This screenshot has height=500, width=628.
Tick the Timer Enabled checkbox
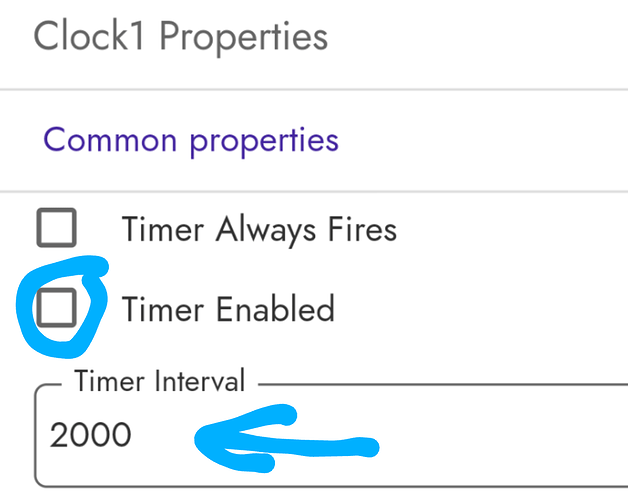tap(57, 309)
